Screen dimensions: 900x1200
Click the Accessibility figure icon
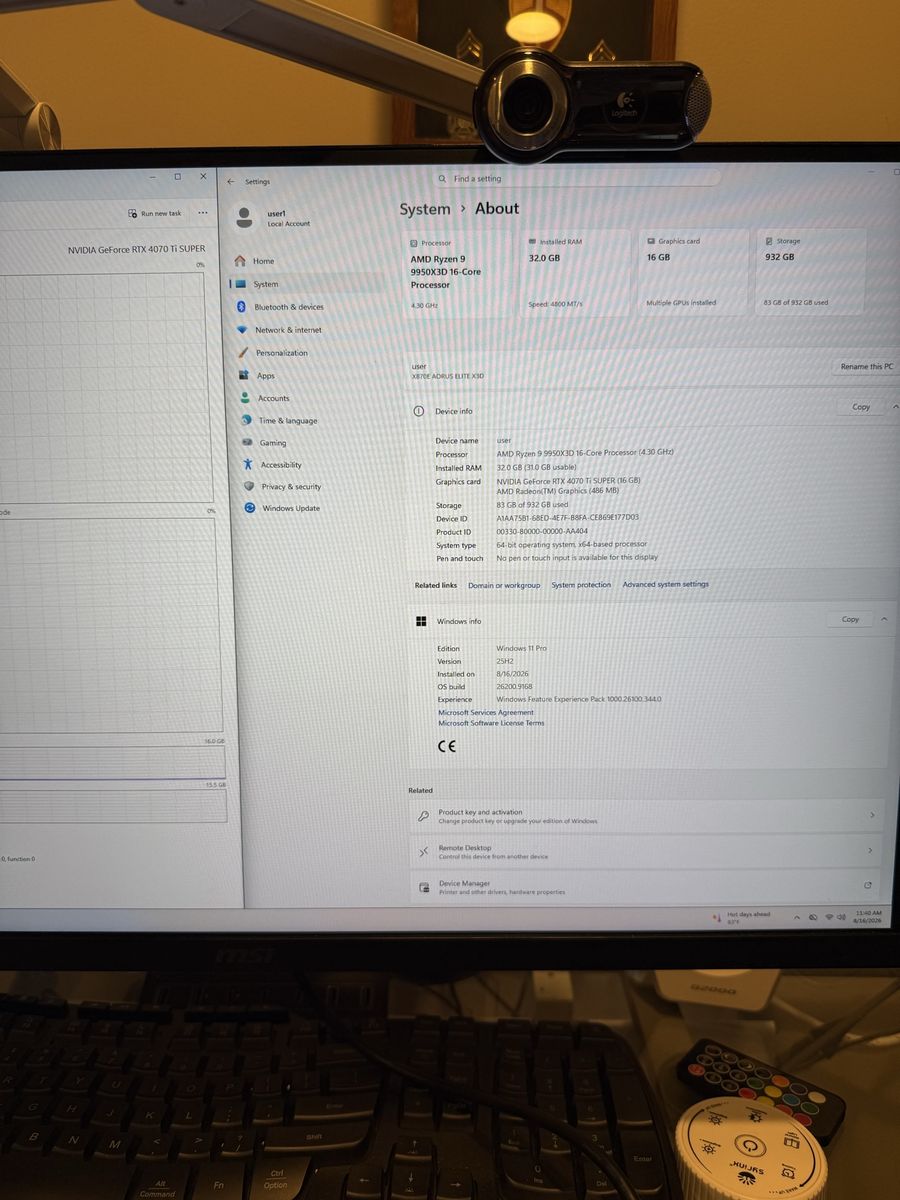click(248, 464)
